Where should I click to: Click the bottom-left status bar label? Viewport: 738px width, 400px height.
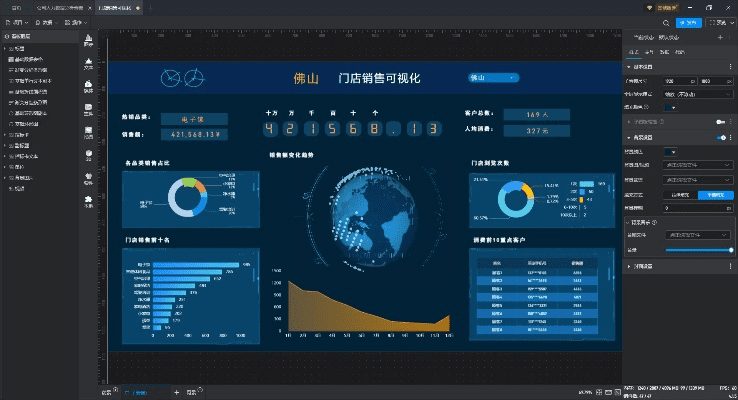click(107, 392)
